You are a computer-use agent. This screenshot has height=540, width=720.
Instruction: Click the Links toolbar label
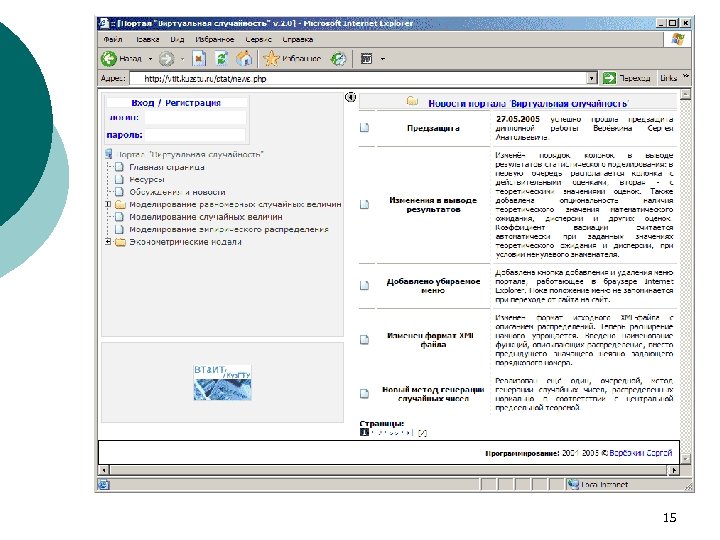pos(669,78)
